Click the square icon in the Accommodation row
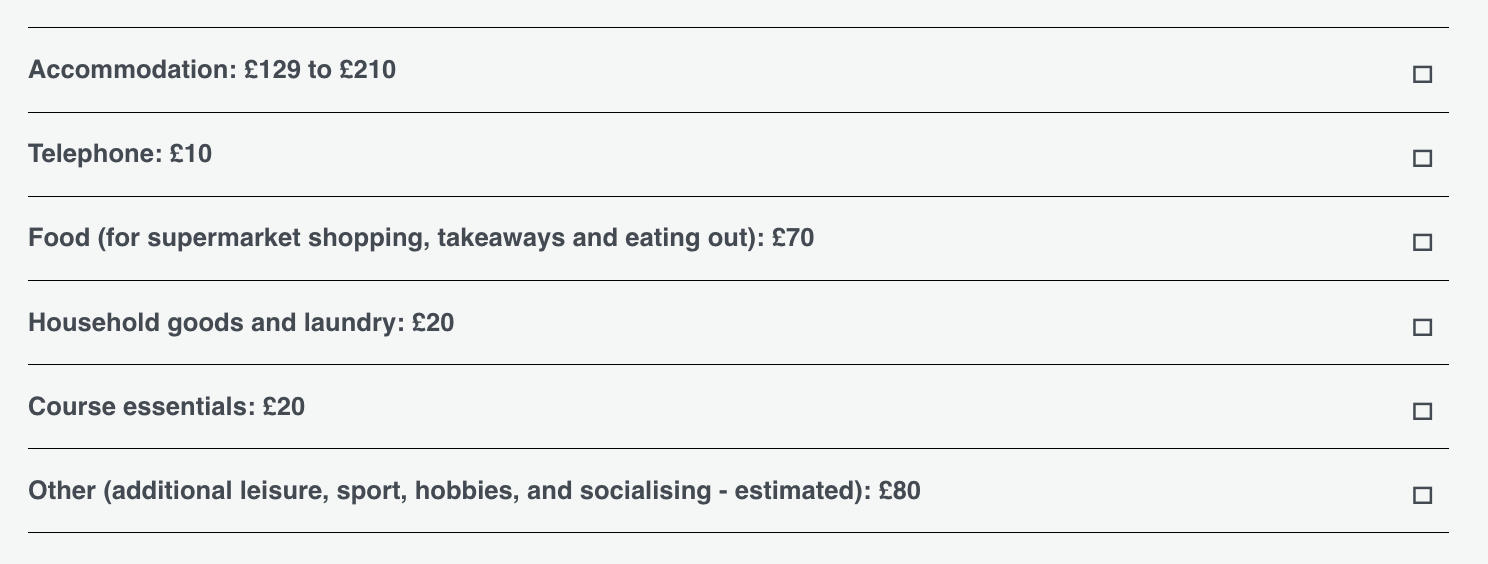The width and height of the screenshot is (1488, 564). [x=1422, y=74]
